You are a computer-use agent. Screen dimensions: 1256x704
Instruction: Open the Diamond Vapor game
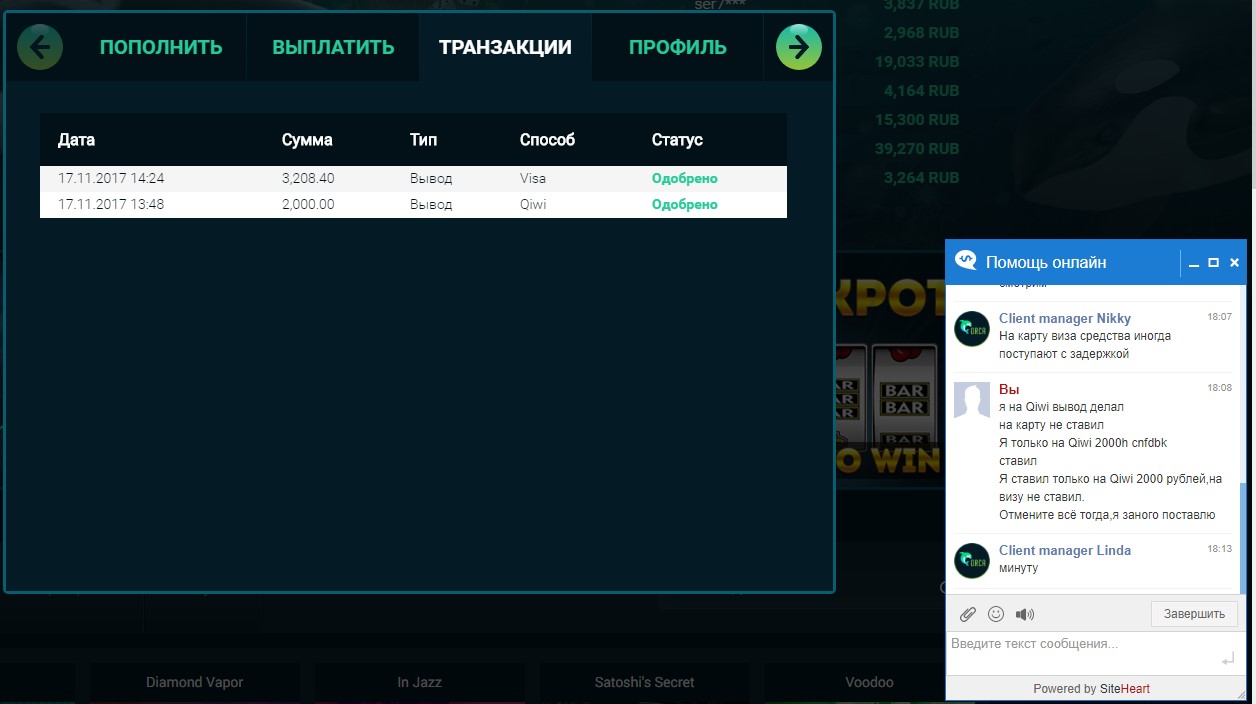[194, 682]
